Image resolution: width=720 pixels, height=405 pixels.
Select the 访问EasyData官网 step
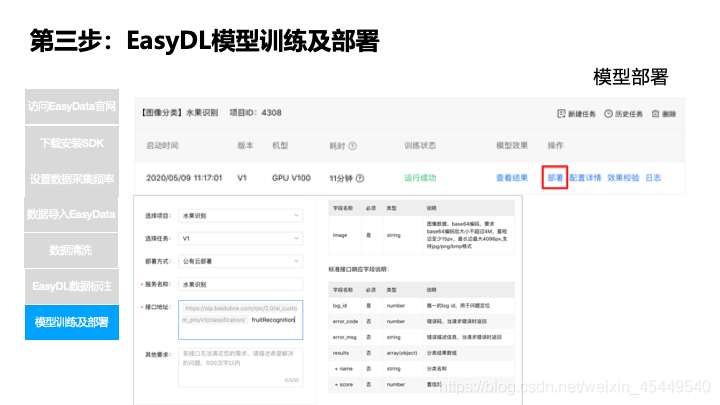click(x=72, y=106)
